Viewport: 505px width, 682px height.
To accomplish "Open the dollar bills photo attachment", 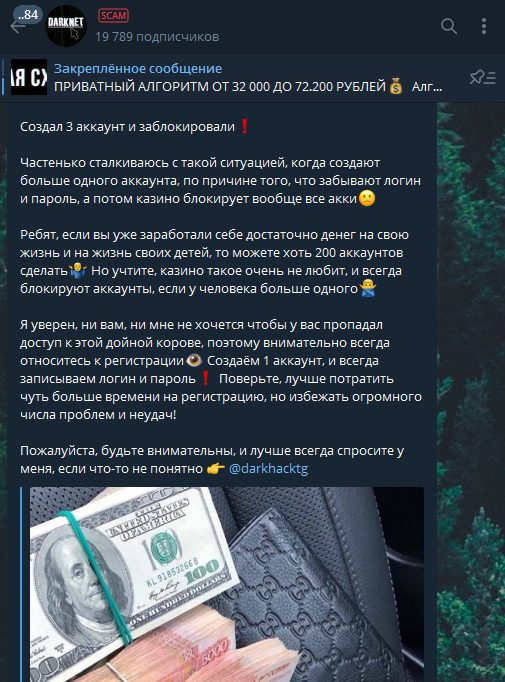I will tap(227, 584).
